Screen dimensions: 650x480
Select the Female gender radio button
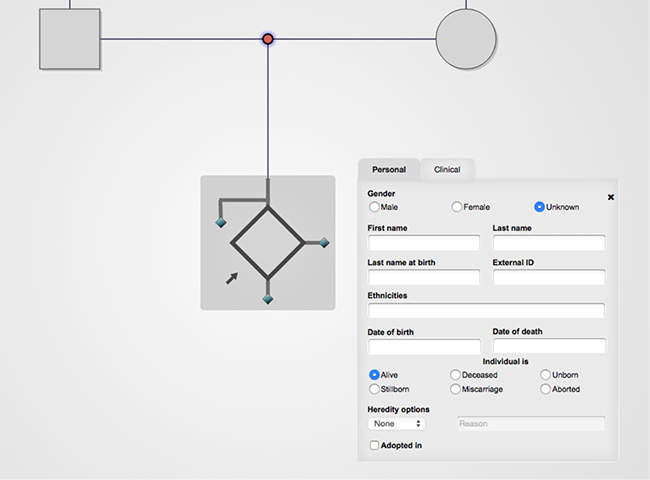point(457,207)
